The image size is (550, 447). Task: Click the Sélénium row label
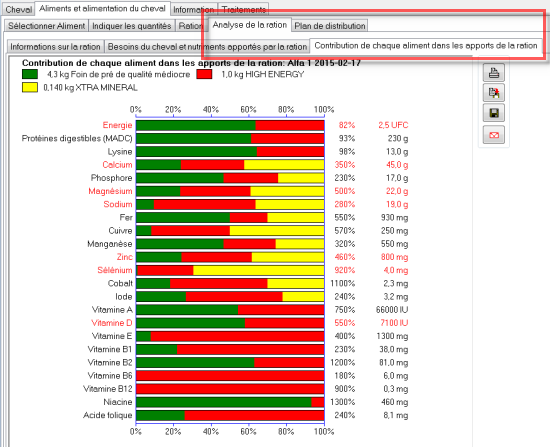tap(115, 270)
